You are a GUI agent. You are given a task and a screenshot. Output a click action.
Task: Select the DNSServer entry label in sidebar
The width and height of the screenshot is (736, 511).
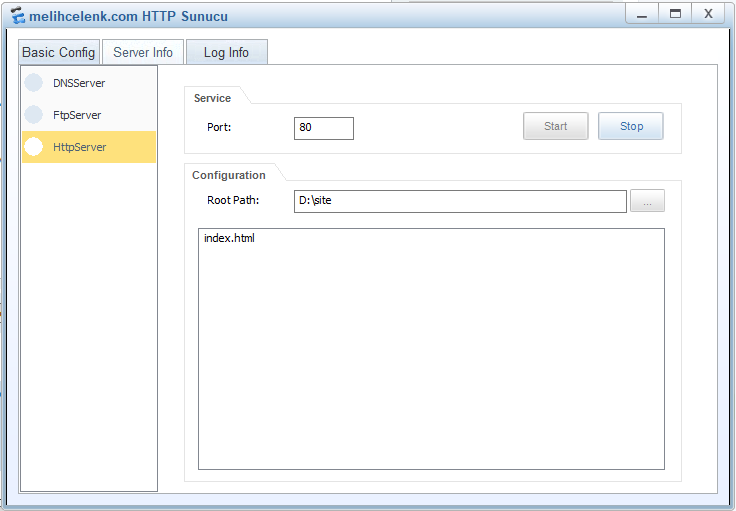click(x=79, y=83)
